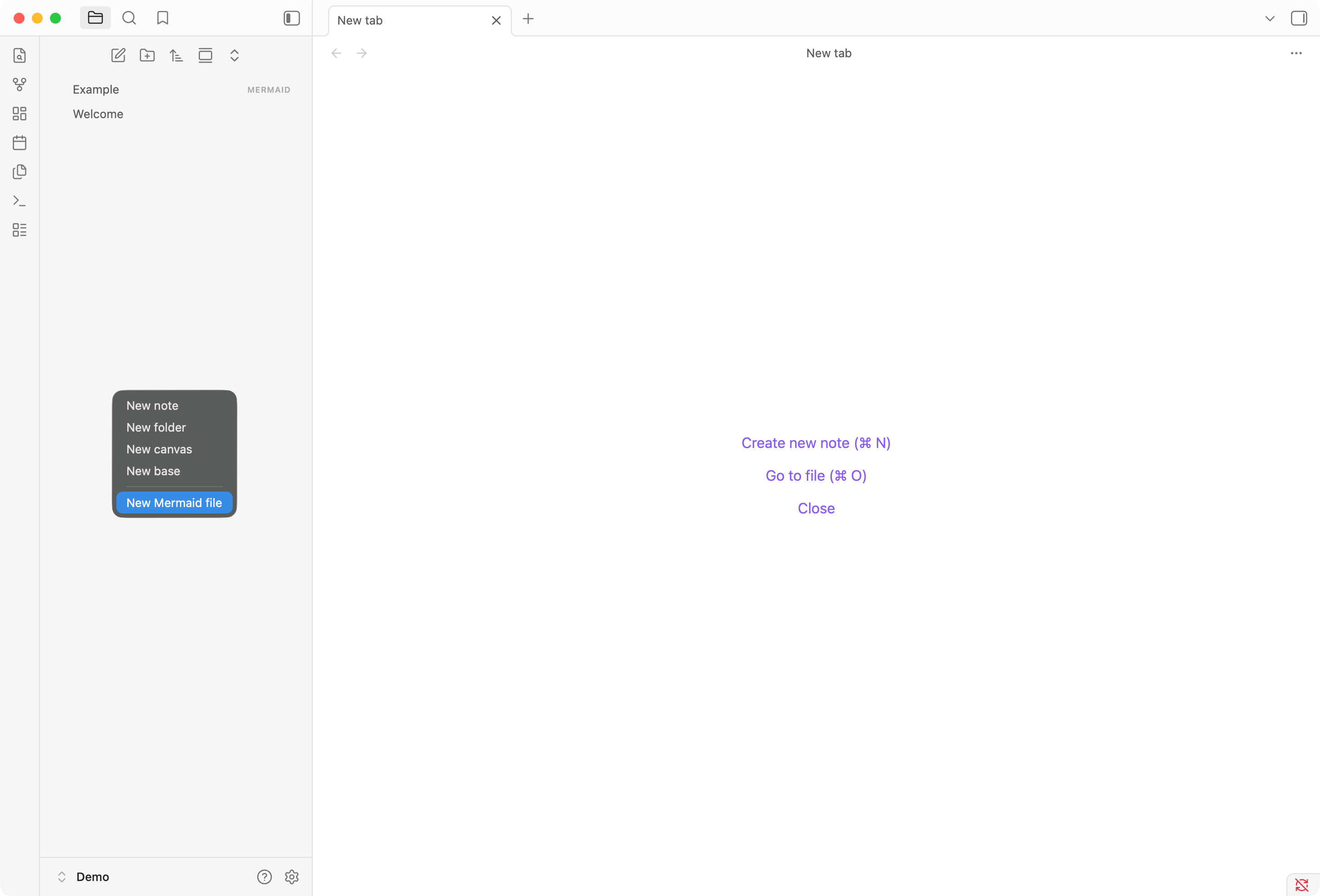Viewport: 1320px width, 896px height.
Task: Click the new note pencil icon
Action: click(118, 55)
